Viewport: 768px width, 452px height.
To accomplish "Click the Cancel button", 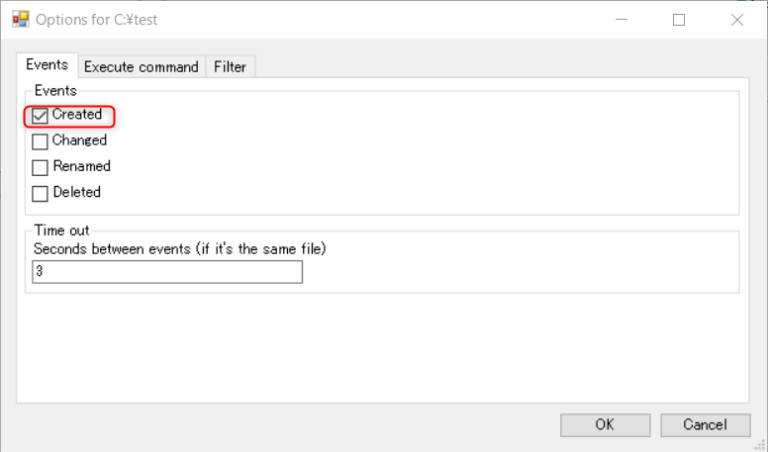I will 705,424.
